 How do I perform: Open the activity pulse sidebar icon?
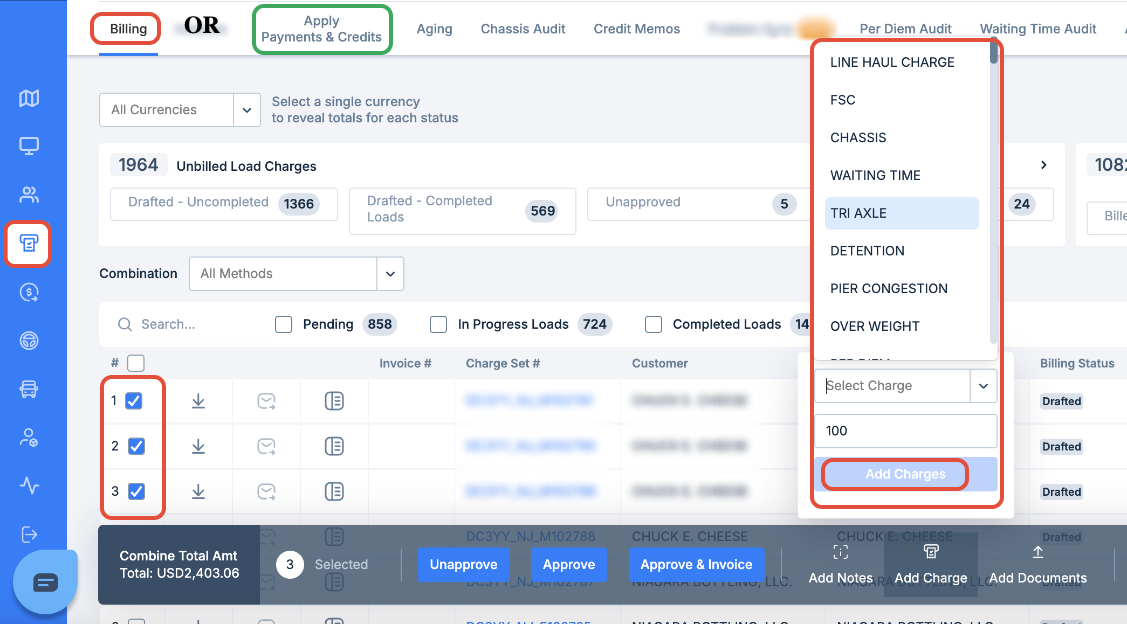pyautogui.click(x=29, y=486)
